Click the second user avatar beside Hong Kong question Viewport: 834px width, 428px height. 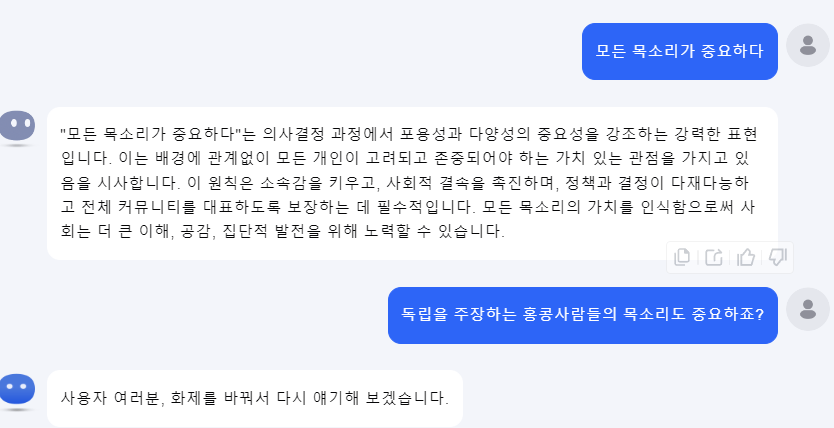tap(808, 310)
